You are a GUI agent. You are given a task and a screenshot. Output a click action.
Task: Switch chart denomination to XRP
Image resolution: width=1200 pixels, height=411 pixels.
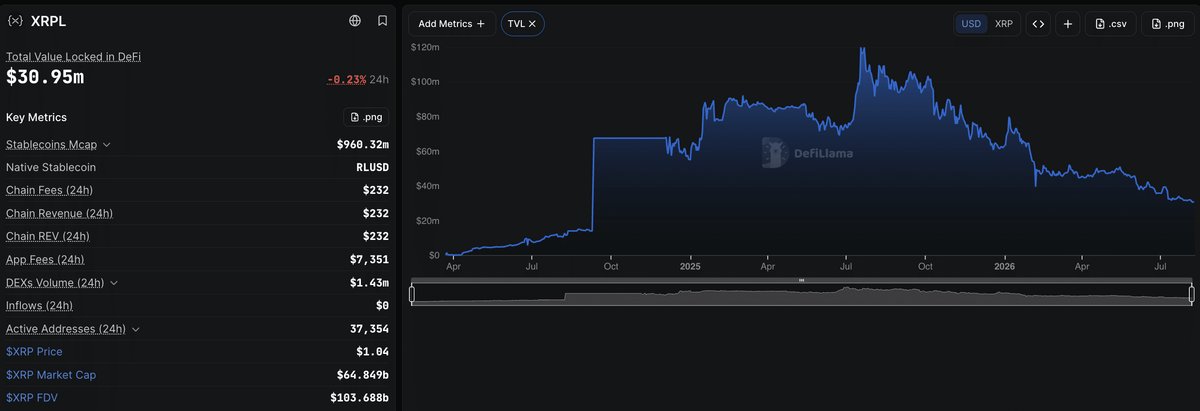point(1004,23)
